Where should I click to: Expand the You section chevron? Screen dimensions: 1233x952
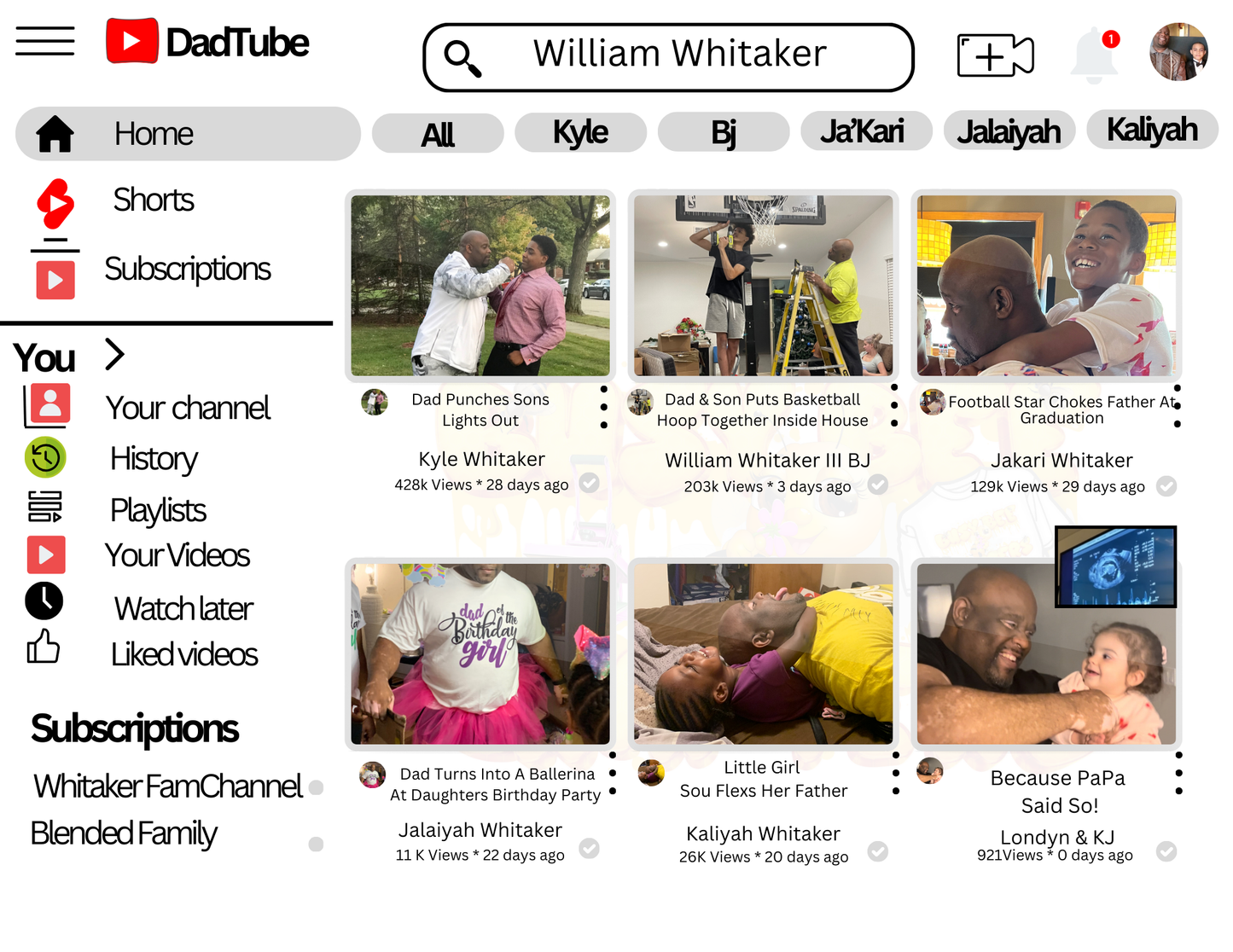[114, 354]
